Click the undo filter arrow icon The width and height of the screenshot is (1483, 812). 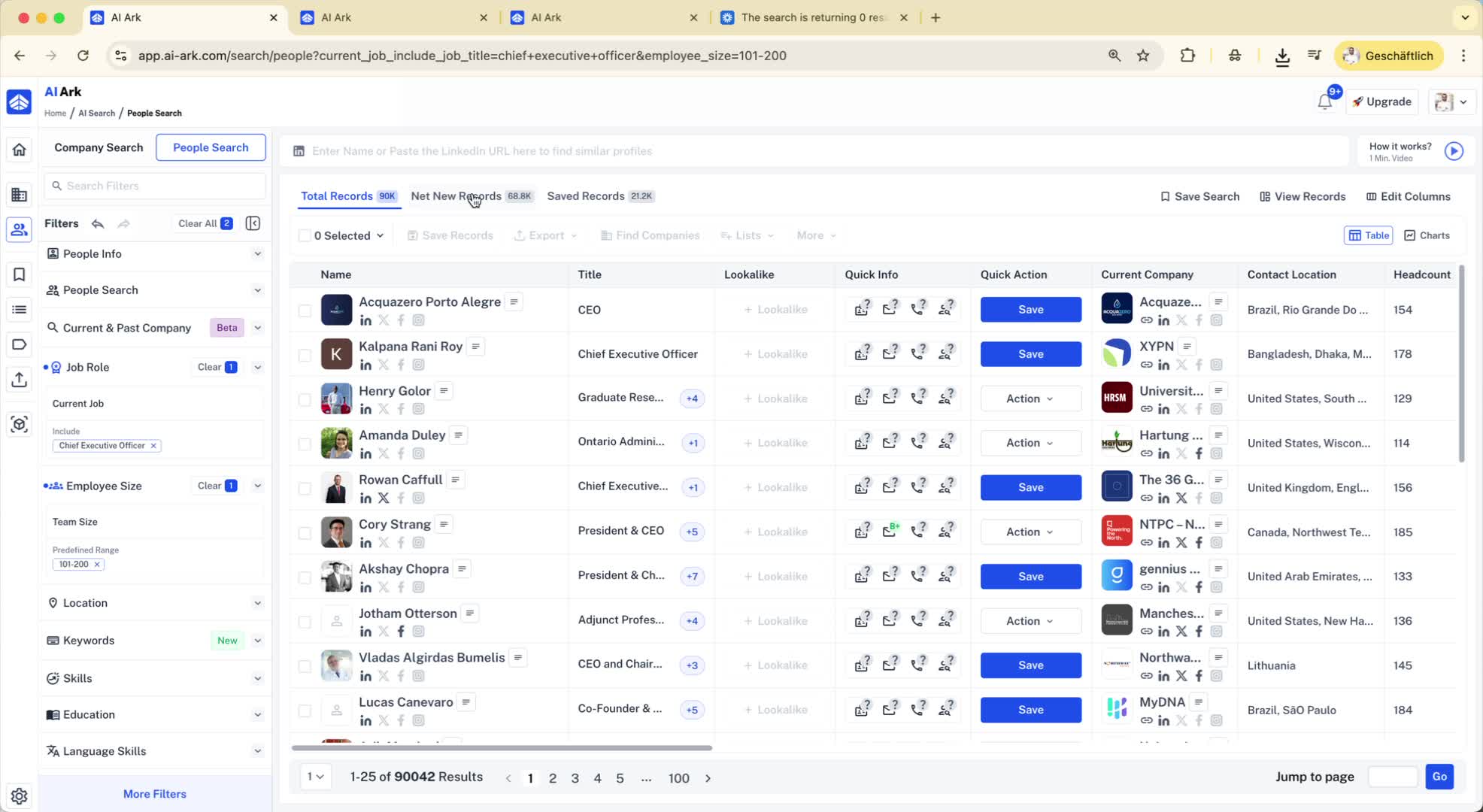[98, 223]
